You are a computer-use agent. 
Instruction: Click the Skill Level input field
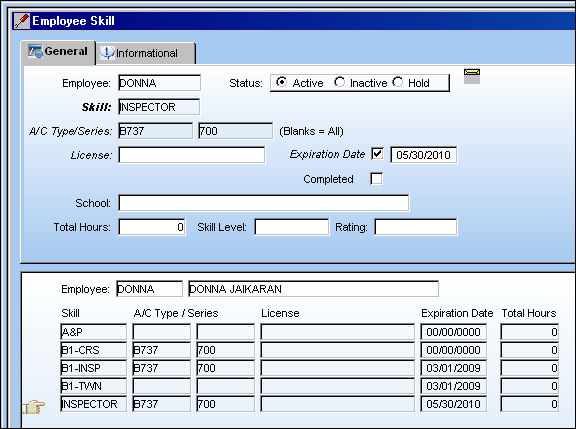292,227
